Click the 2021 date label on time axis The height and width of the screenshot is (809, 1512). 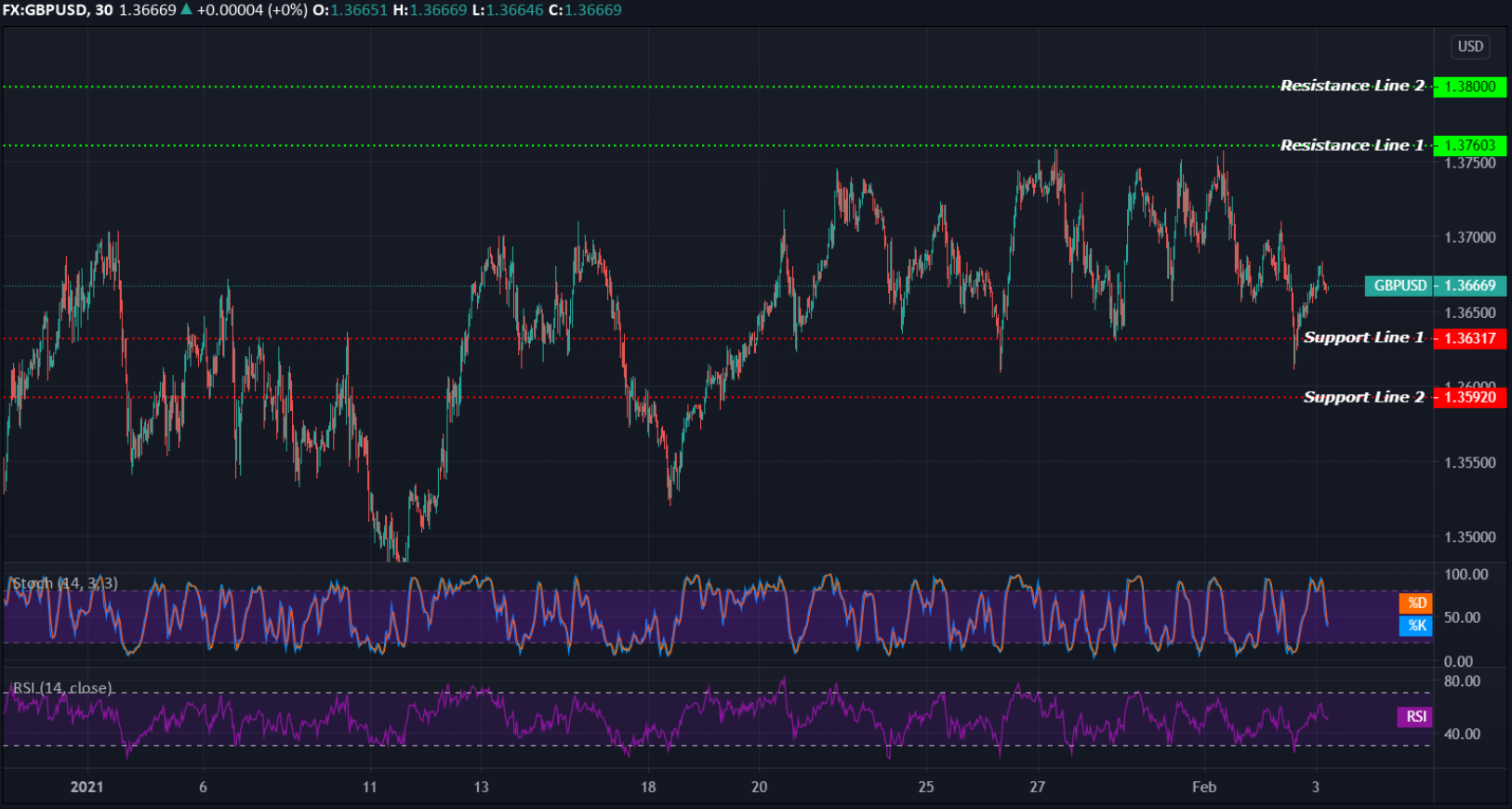(87, 787)
